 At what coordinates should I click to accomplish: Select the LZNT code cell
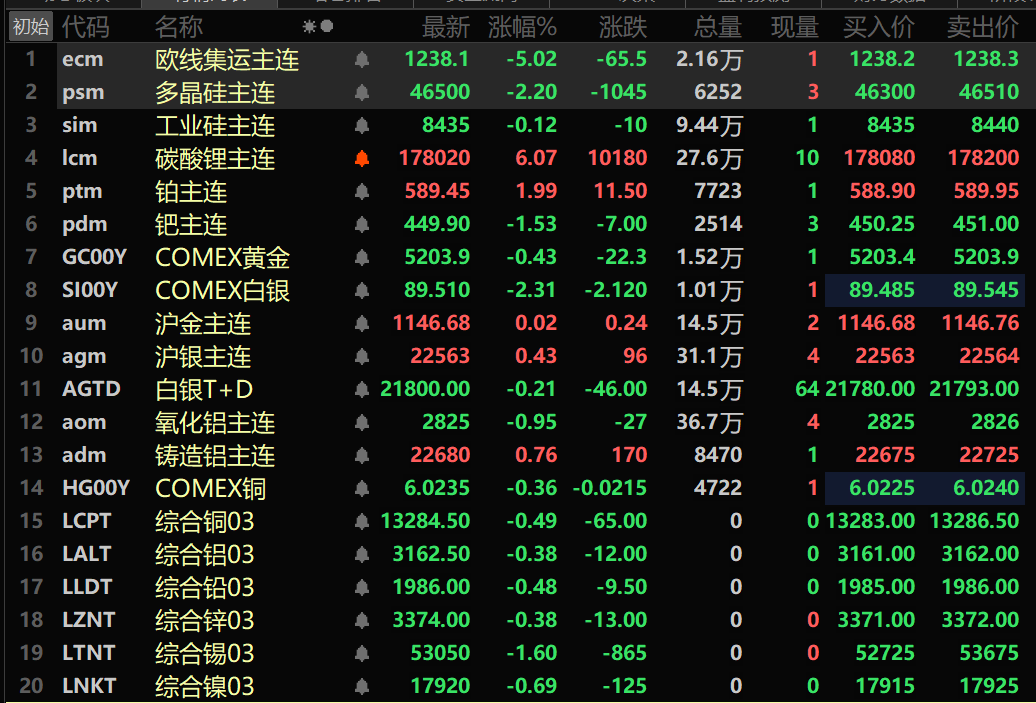click(x=89, y=620)
